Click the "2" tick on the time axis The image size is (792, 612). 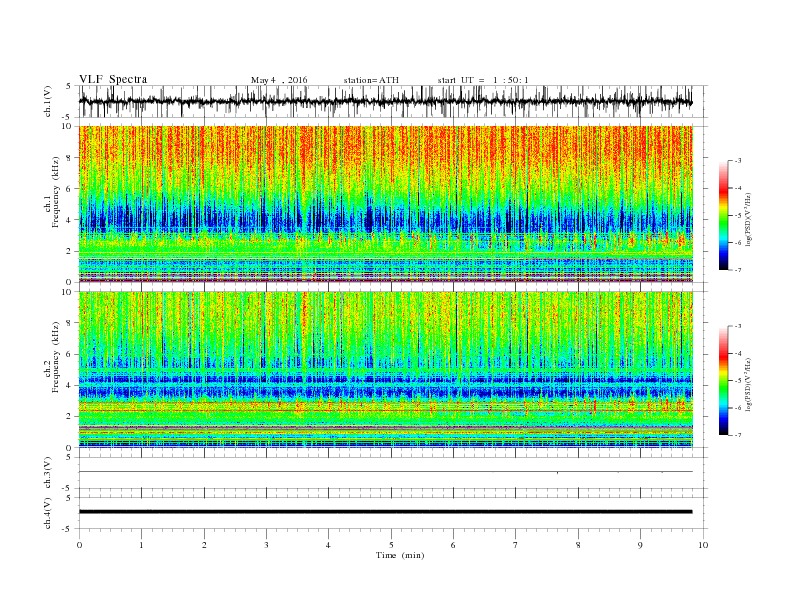click(204, 545)
